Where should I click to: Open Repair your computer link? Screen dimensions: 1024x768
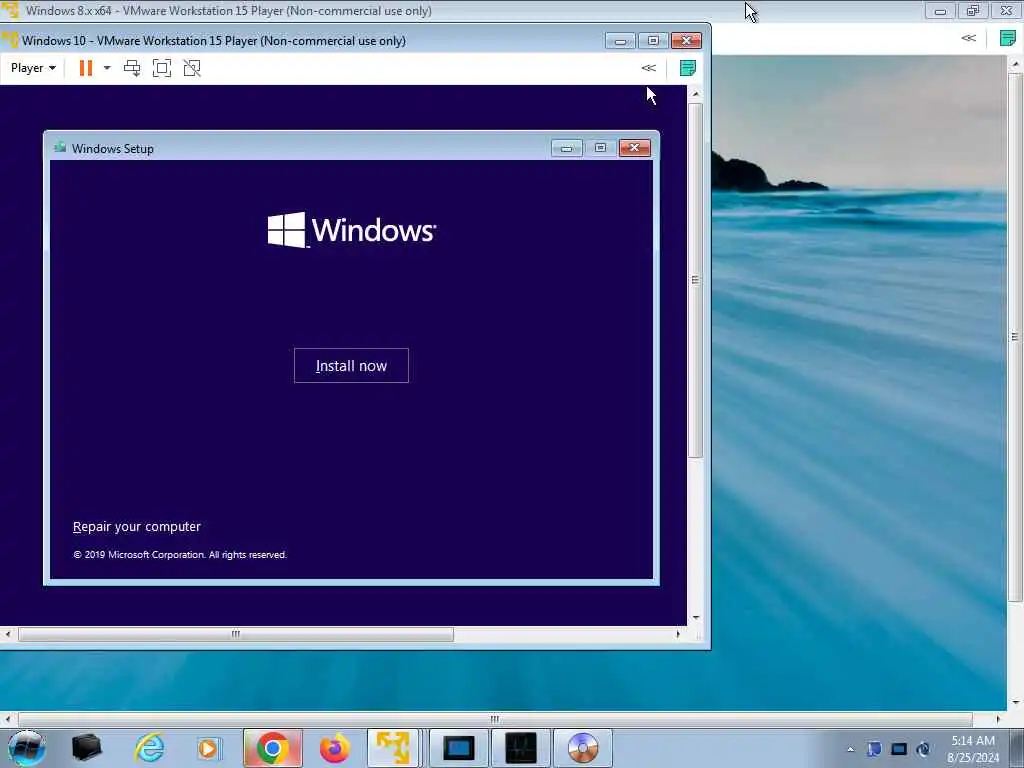136,526
